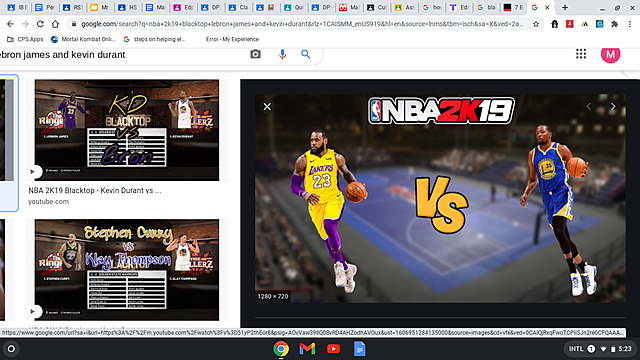Open the notification count indicator
This screenshot has height=360, width=640.
(591, 349)
